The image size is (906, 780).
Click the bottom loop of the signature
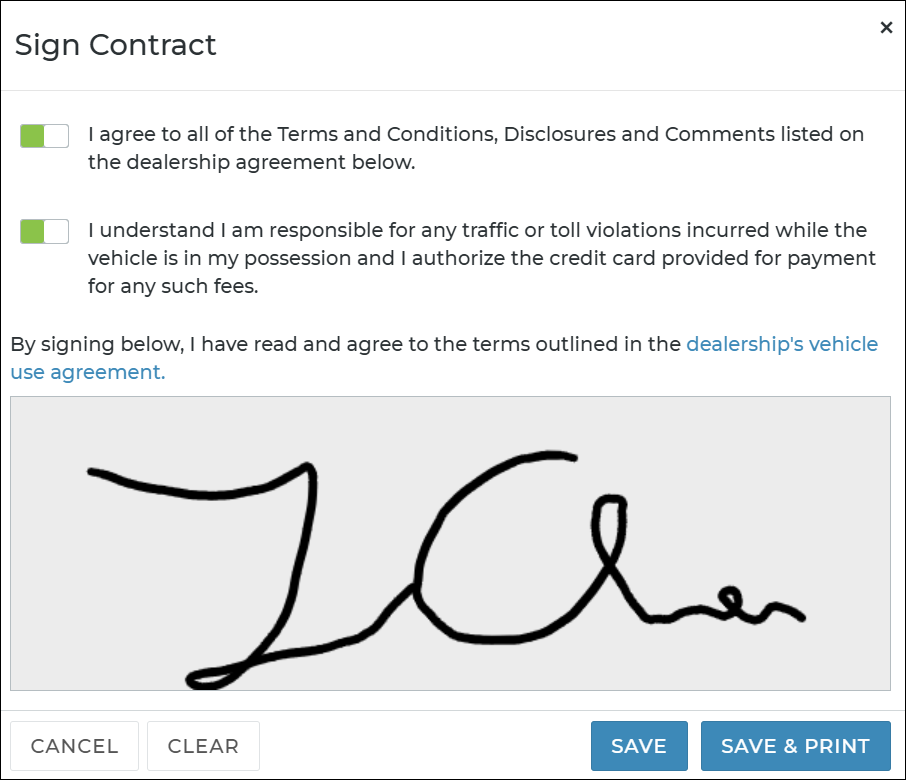click(207, 678)
